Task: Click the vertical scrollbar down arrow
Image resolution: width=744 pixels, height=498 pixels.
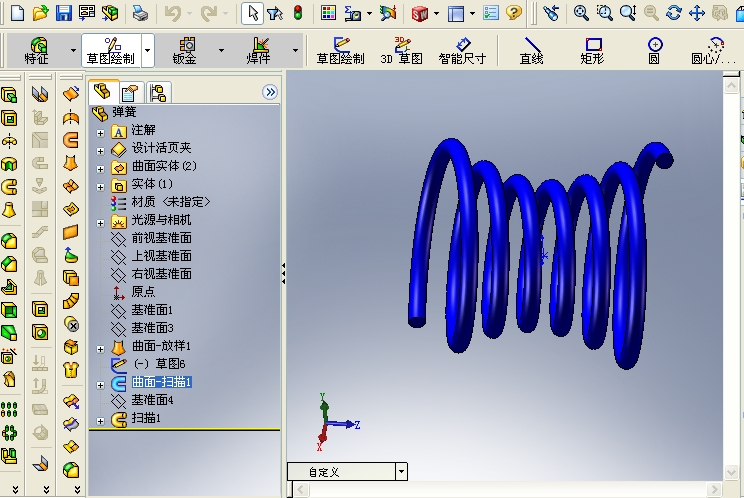Action: (731, 472)
